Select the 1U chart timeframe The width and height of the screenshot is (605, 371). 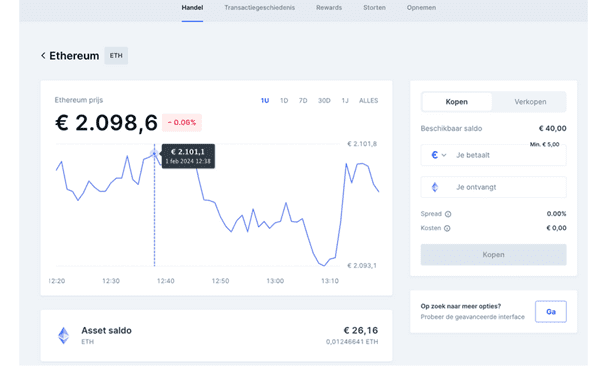pyautogui.click(x=265, y=101)
